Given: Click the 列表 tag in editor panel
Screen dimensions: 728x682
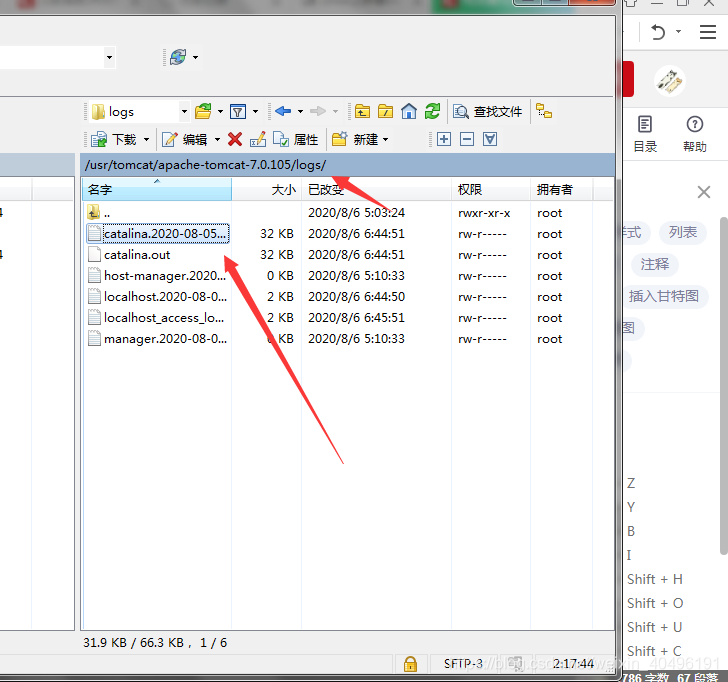Looking at the screenshot, I should (x=682, y=232).
